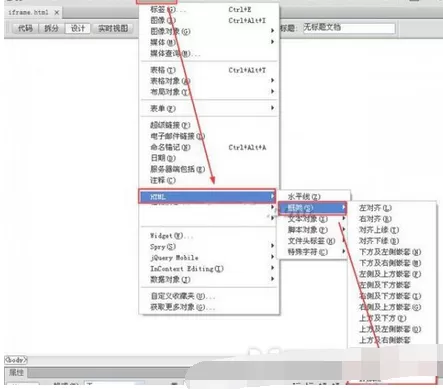
Task: Open 文本对象(X) in HTML submenu
Action: [314, 219]
